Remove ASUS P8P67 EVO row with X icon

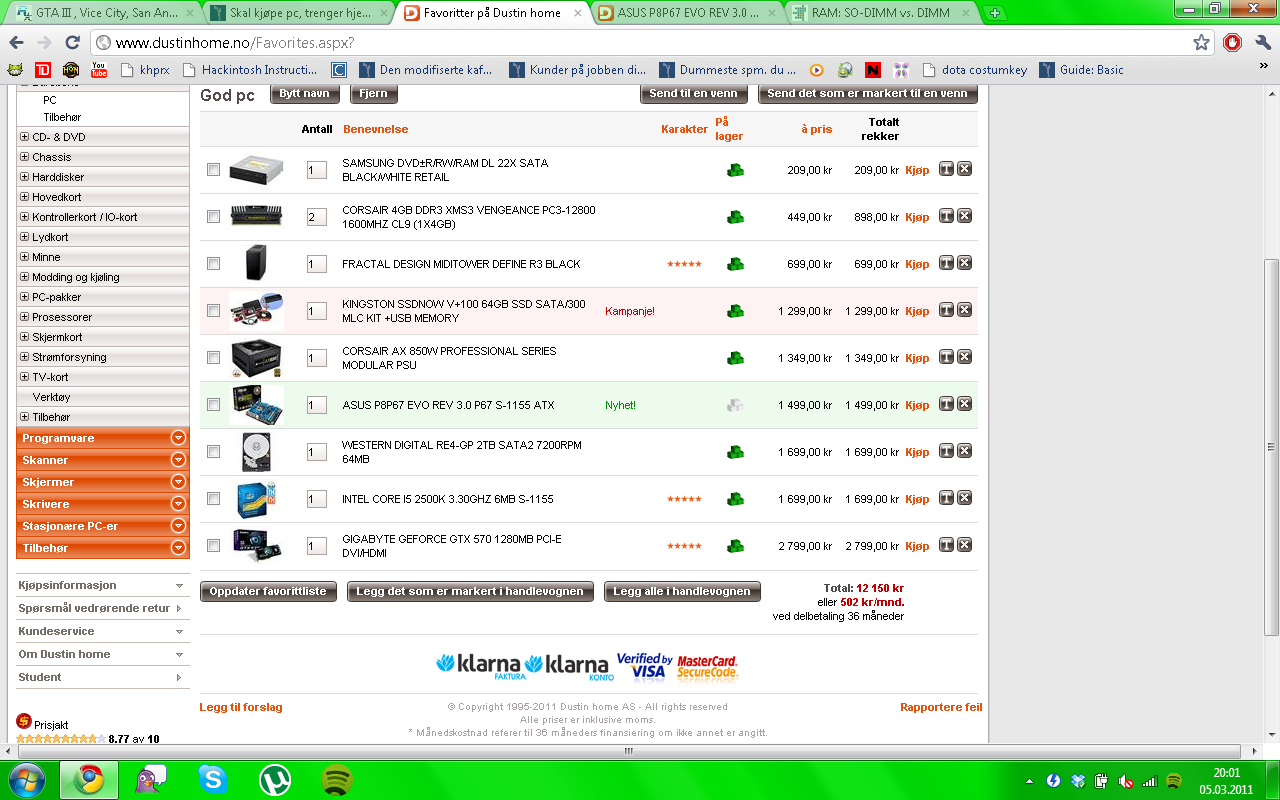click(x=965, y=404)
